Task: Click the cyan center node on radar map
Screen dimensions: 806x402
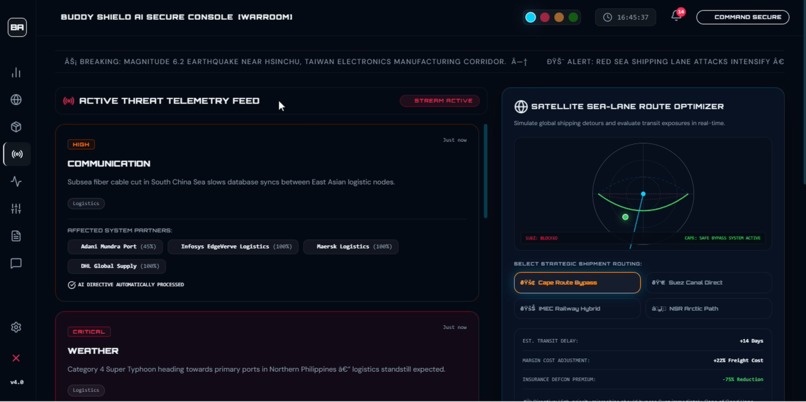Action: [x=643, y=194]
